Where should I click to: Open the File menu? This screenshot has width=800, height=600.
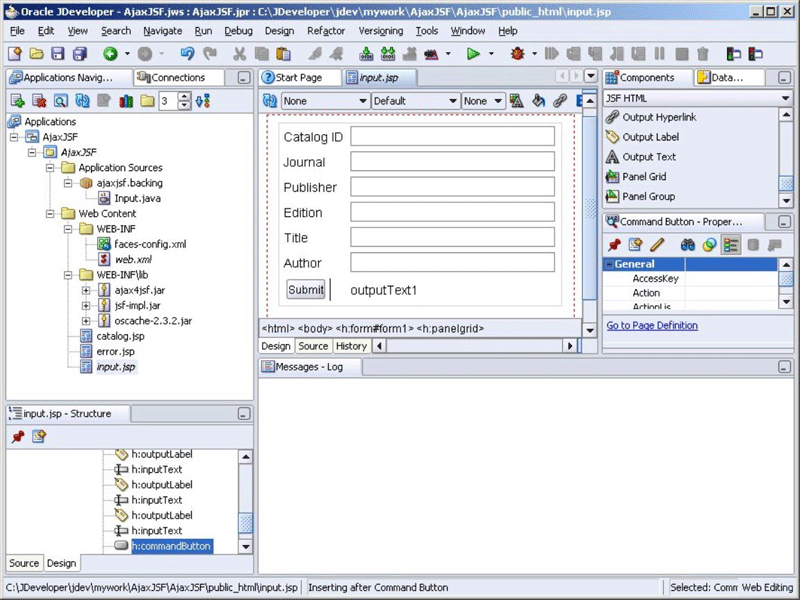coord(17,31)
